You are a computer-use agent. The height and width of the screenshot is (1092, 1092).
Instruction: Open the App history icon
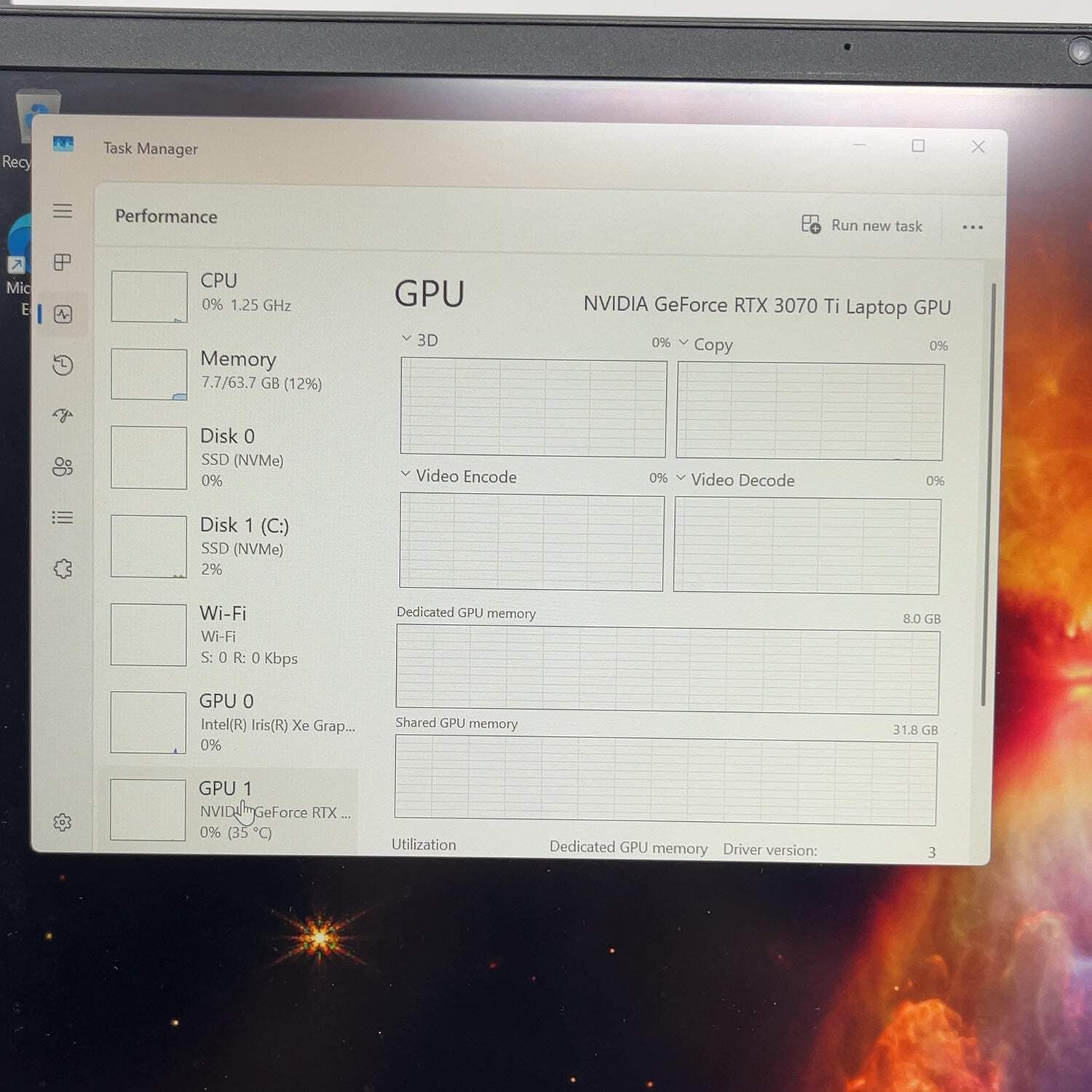[63, 365]
